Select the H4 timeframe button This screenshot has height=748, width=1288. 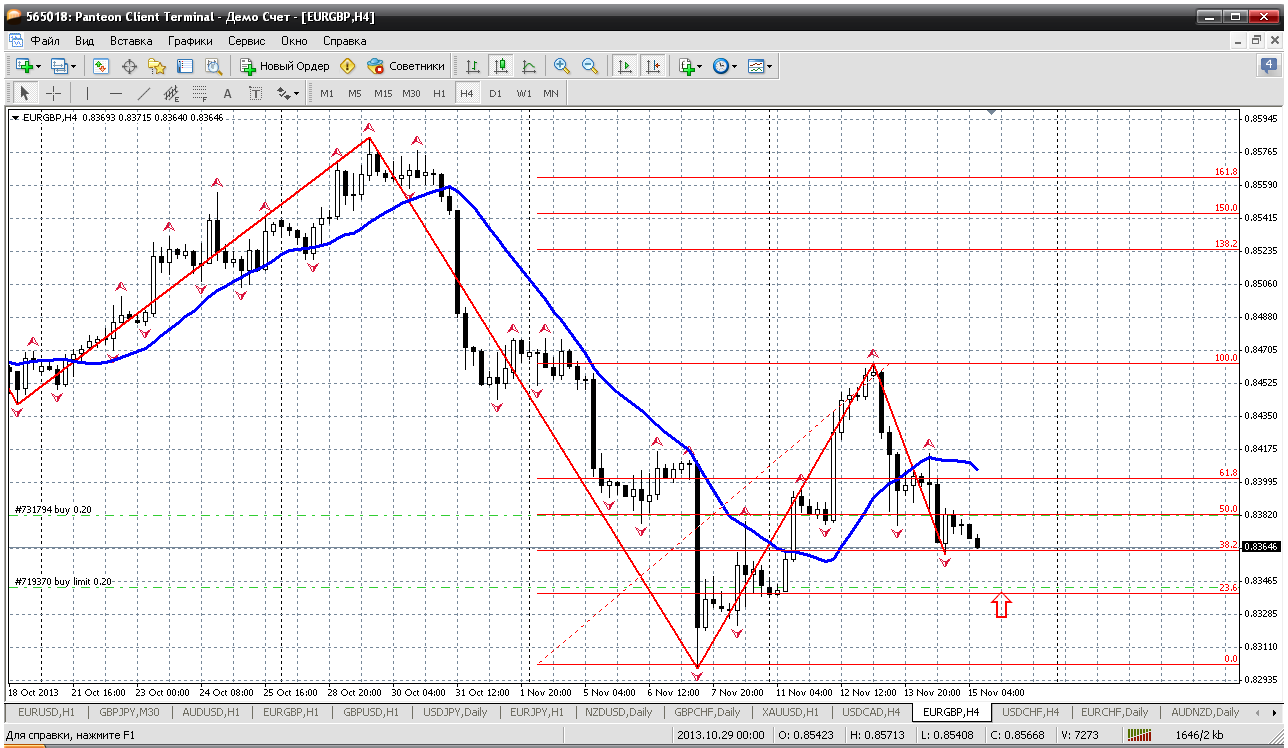pyautogui.click(x=467, y=93)
